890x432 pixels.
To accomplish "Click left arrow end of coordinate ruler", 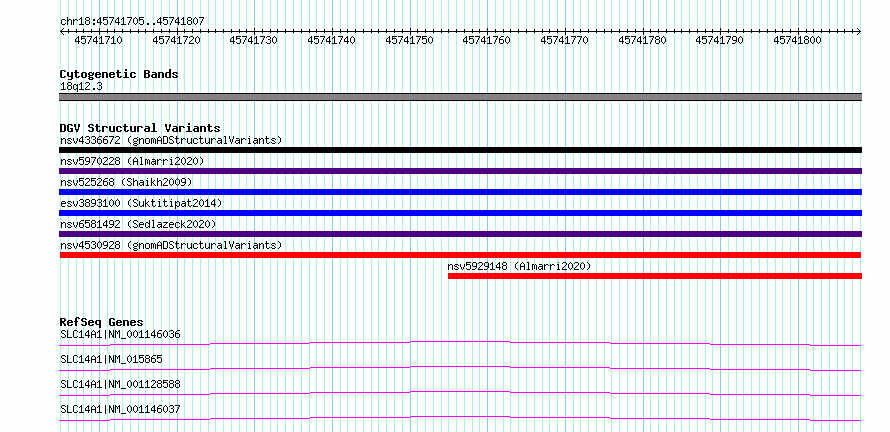I will [x=62, y=32].
